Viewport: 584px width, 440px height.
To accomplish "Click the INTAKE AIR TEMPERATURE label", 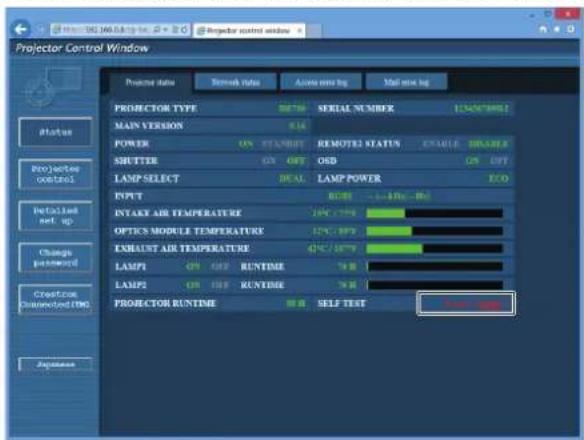I will click(x=178, y=213).
